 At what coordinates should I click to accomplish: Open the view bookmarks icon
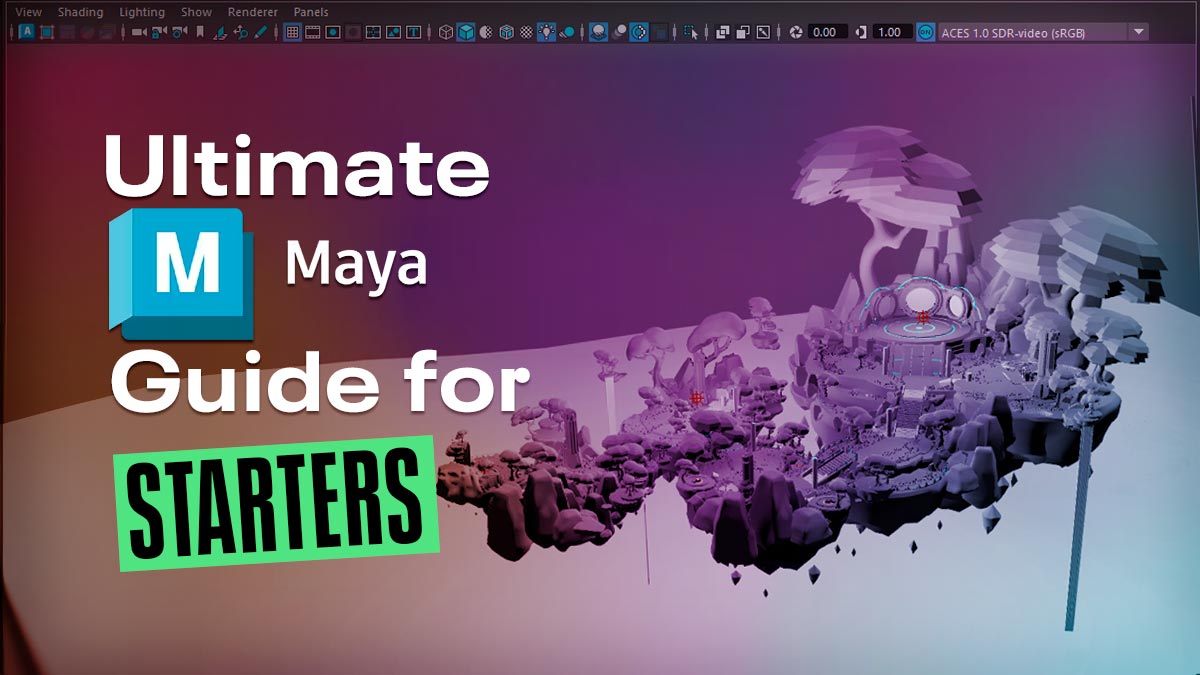pos(200,31)
